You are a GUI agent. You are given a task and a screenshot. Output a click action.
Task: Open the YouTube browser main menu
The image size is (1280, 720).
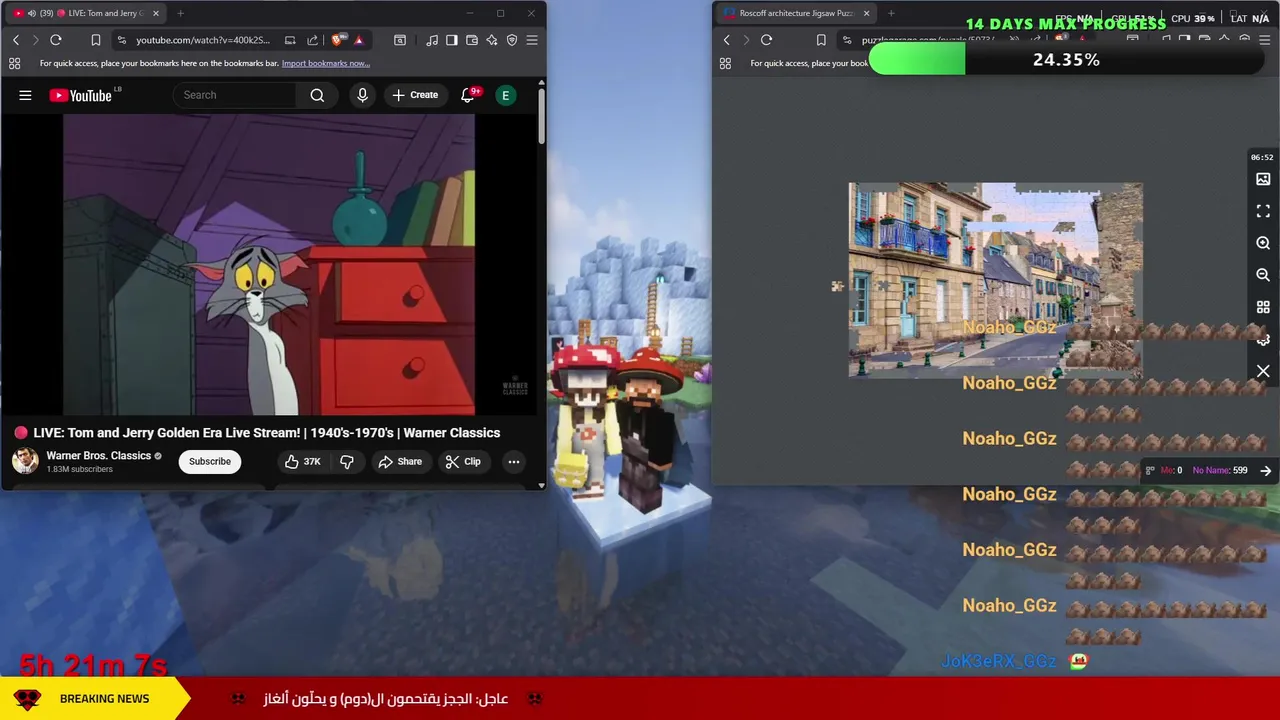point(532,40)
